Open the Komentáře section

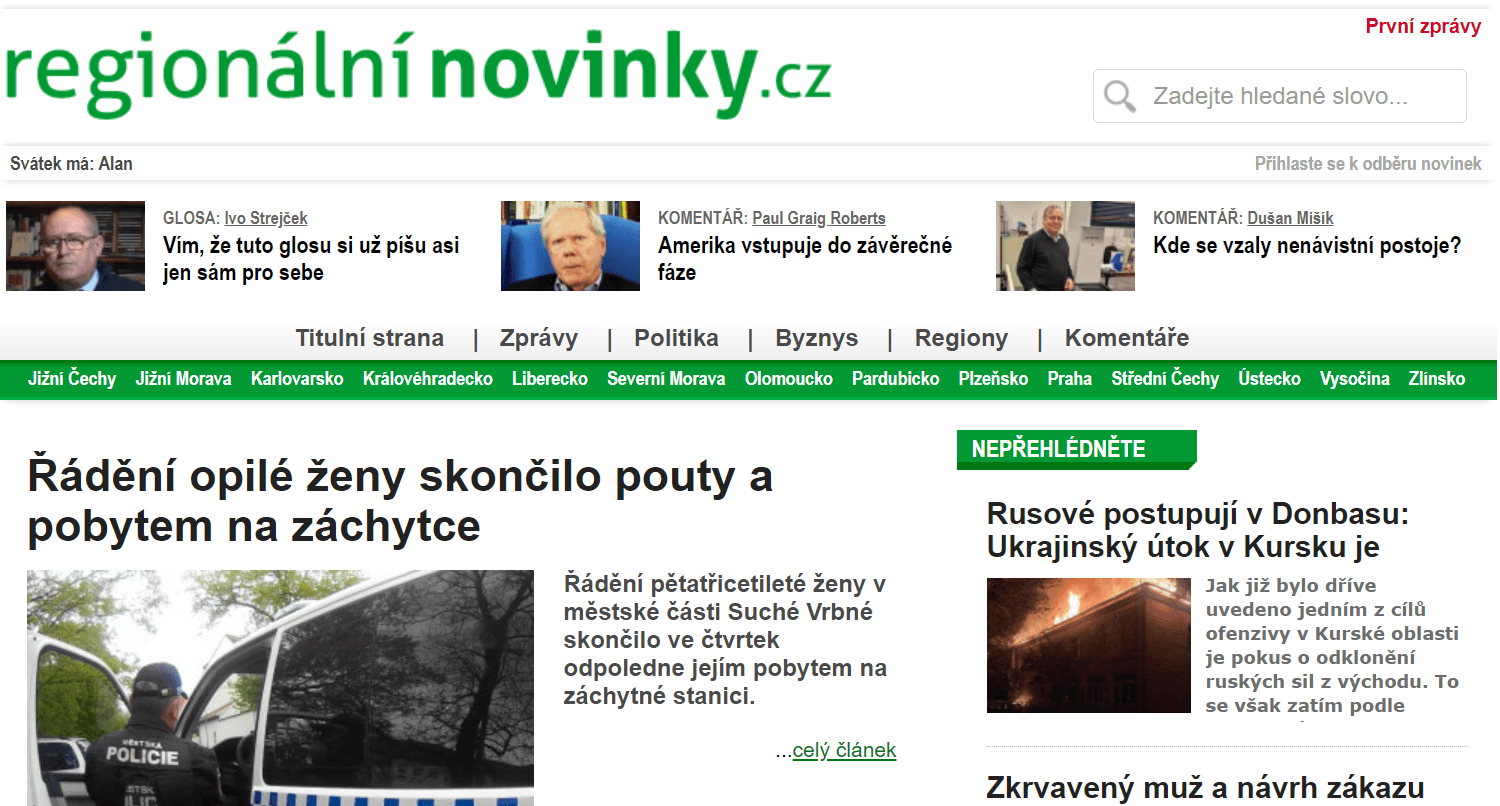(x=1127, y=338)
